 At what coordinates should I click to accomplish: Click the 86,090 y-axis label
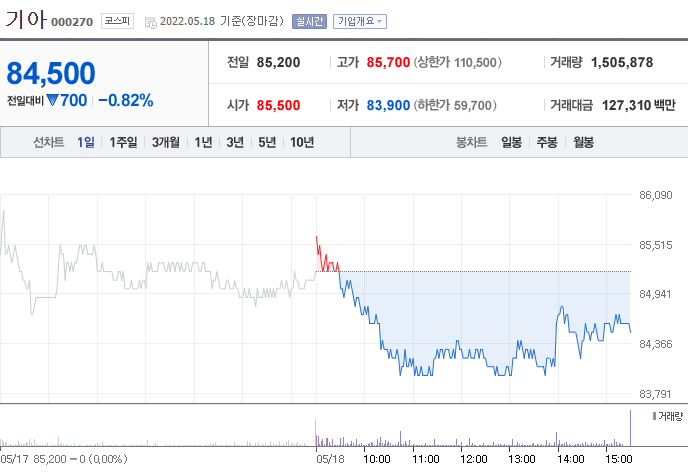tap(656, 195)
